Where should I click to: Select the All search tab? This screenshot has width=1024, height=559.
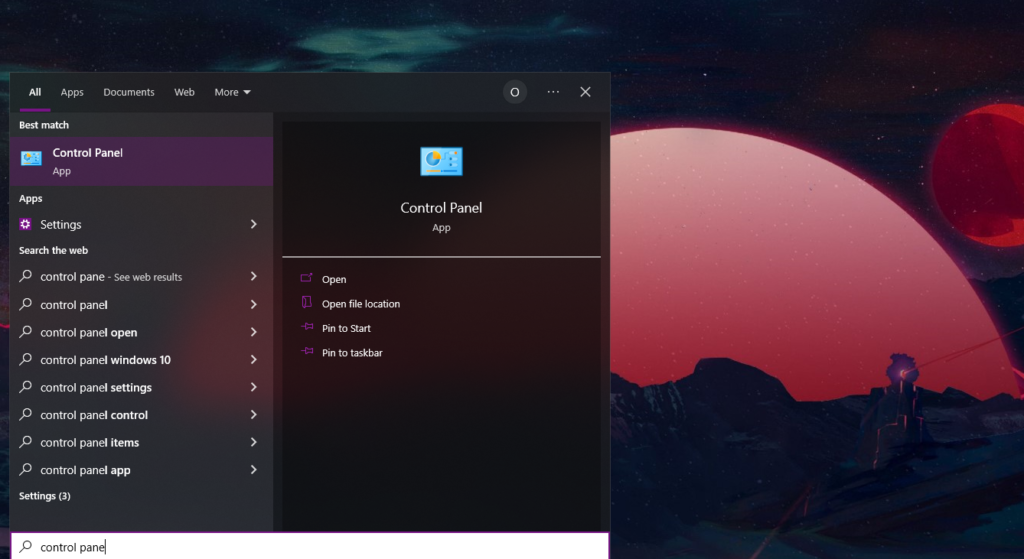pyautogui.click(x=35, y=92)
